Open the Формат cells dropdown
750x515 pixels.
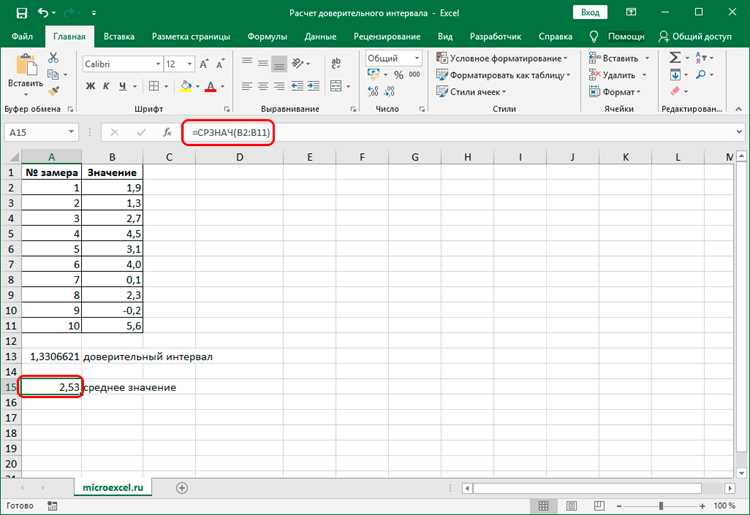615,91
